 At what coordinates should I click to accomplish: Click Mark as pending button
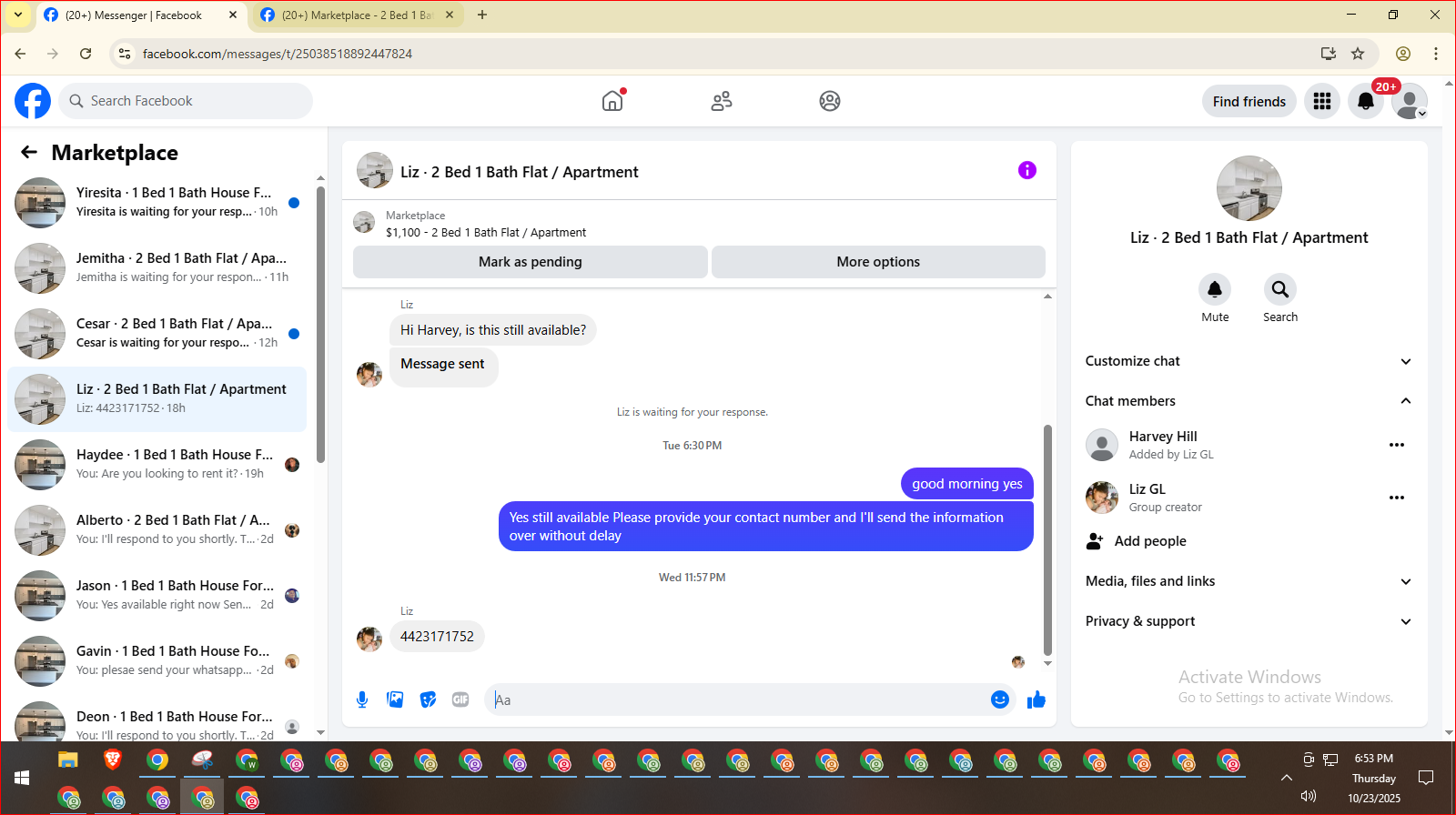coord(531,262)
